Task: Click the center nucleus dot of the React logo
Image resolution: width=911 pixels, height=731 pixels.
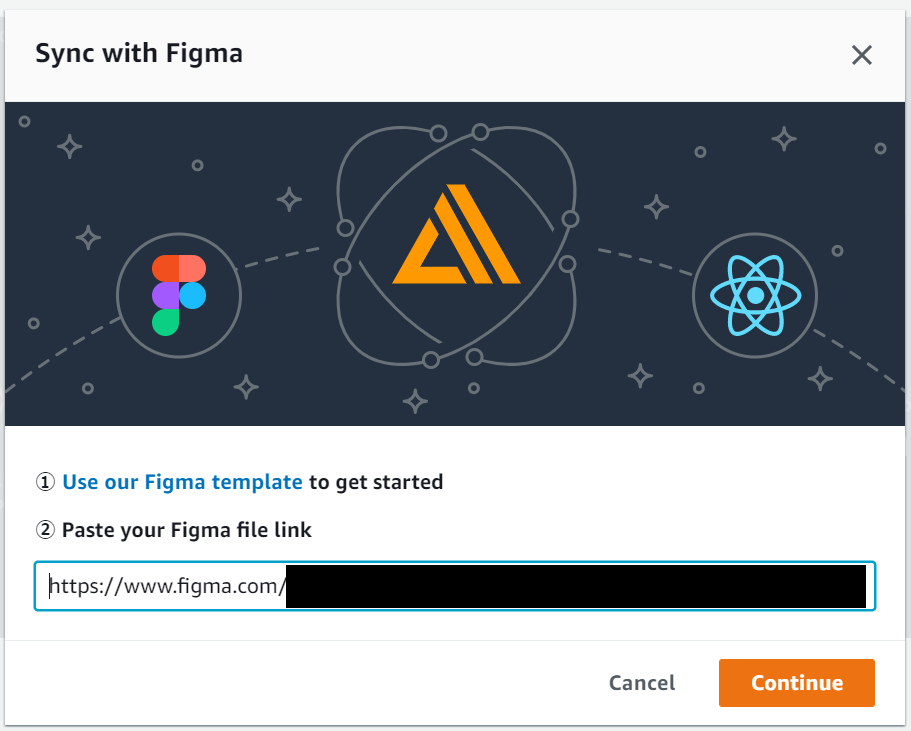Action: pyautogui.click(x=755, y=295)
